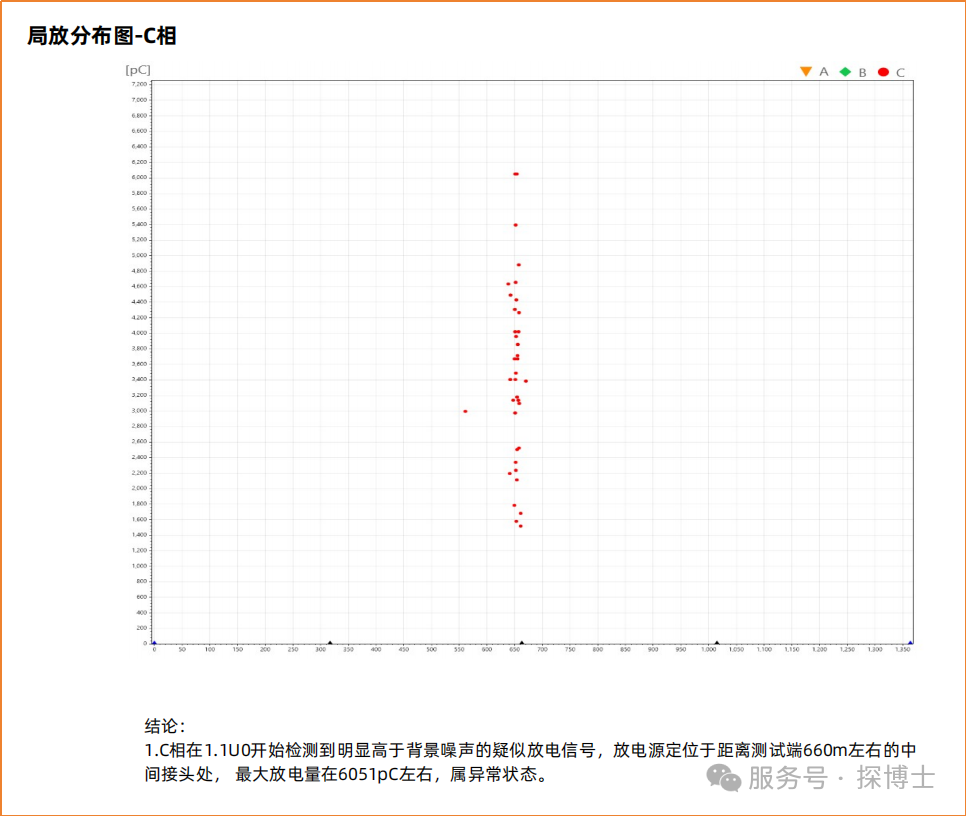Click the 局放分布图-C相 chart title

point(102,36)
